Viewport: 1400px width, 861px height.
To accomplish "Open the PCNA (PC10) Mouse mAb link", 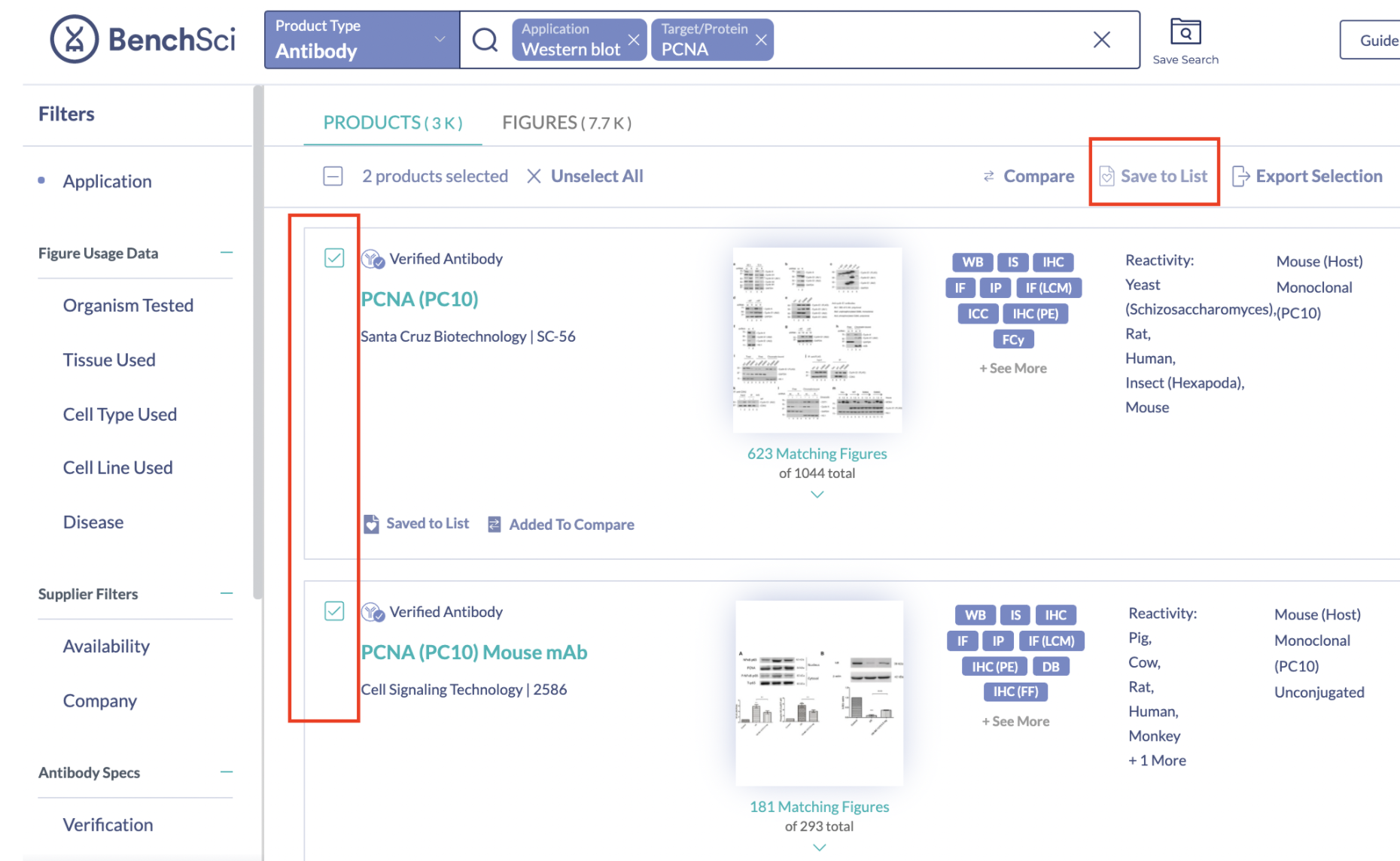I will click(x=474, y=653).
